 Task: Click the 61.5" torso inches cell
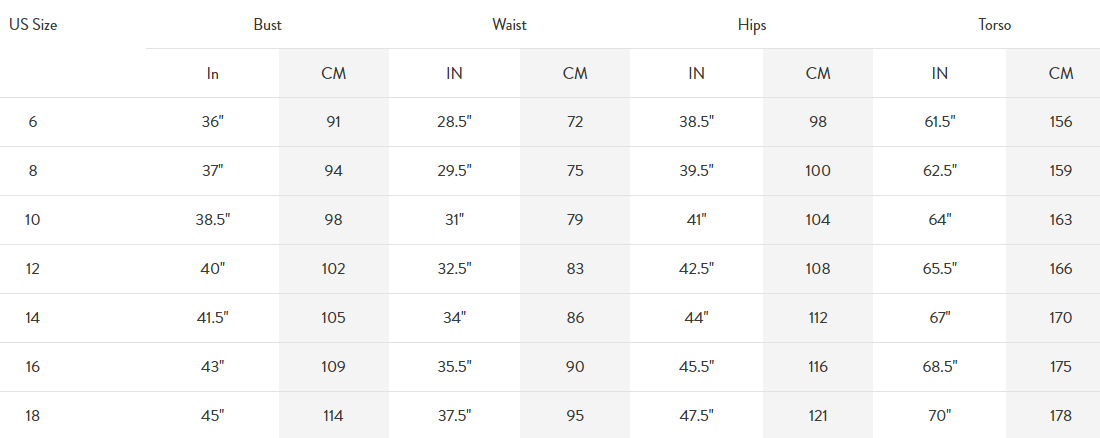(940, 121)
